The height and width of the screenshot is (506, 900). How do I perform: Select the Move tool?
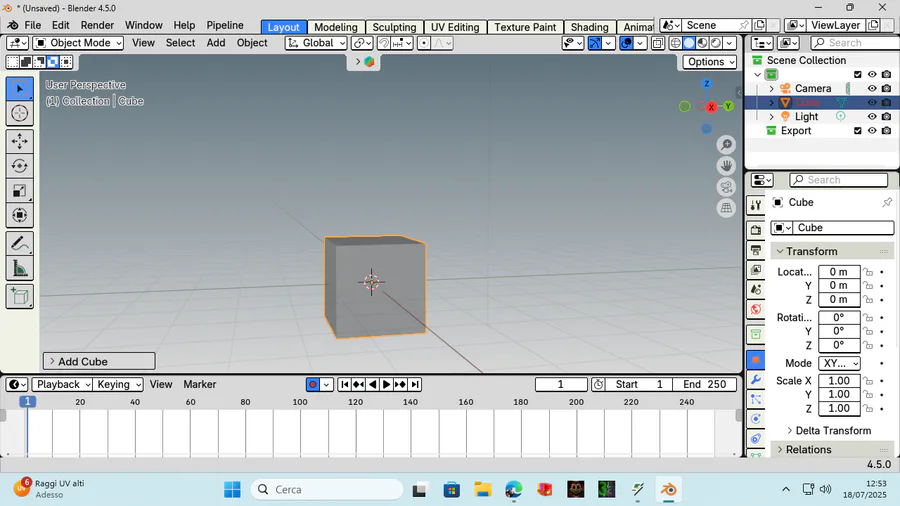pos(20,141)
